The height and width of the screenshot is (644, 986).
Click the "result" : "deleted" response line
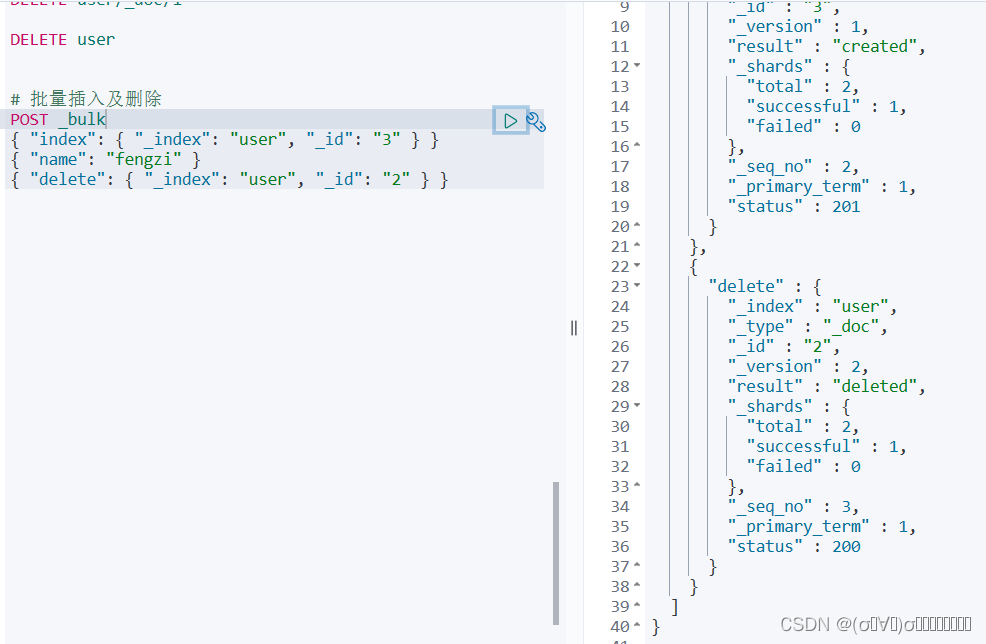click(x=826, y=387)
